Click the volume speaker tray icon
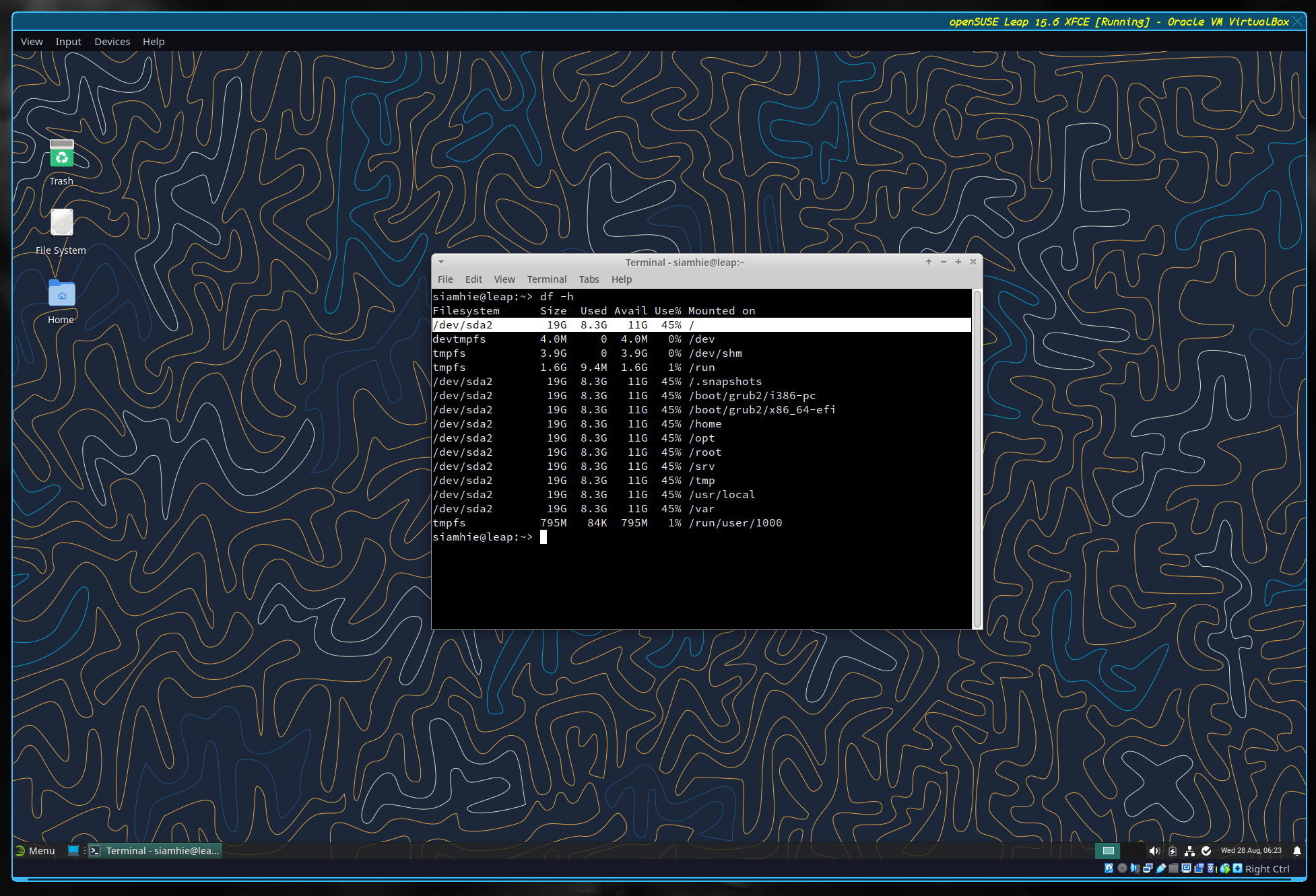This screenshot has width=1316, height=896. click(1154, 851)
